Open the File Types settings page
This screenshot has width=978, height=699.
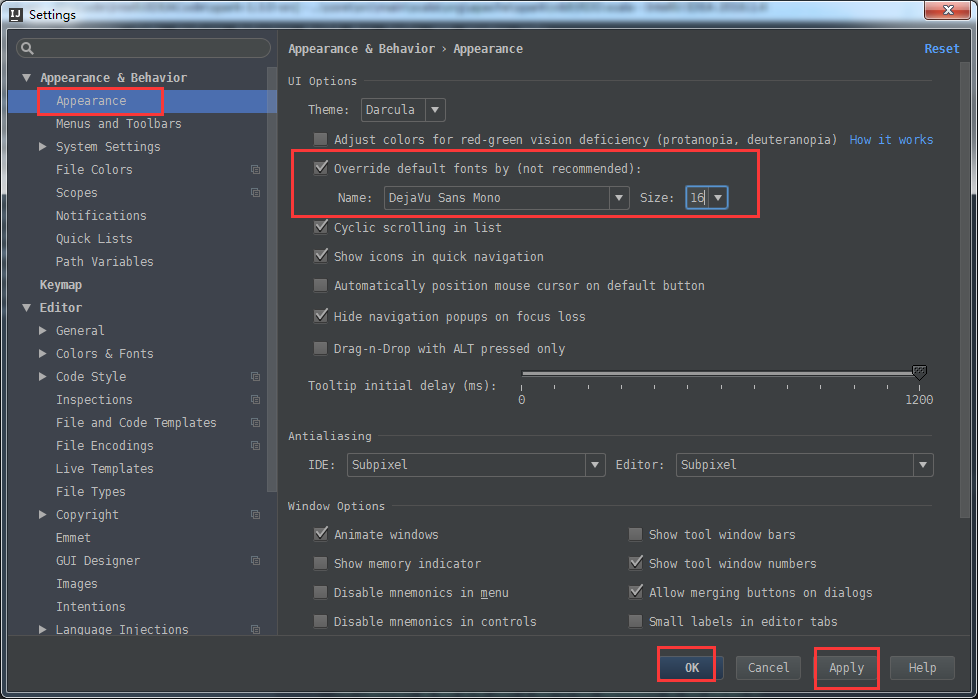point(90,492)
